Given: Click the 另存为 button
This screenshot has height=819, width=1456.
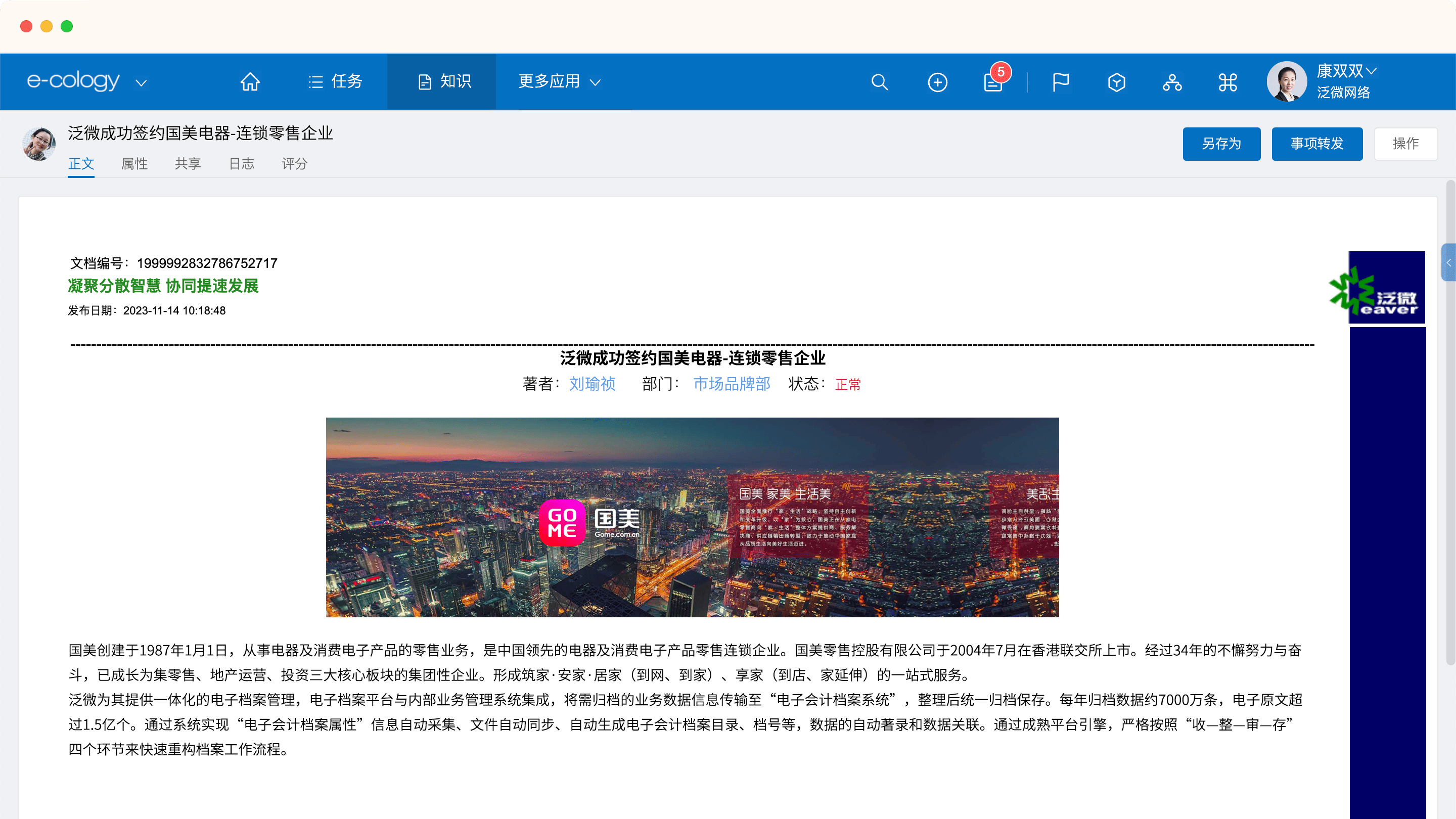Looking at the screenshot, I should [x=1221, y=144].
